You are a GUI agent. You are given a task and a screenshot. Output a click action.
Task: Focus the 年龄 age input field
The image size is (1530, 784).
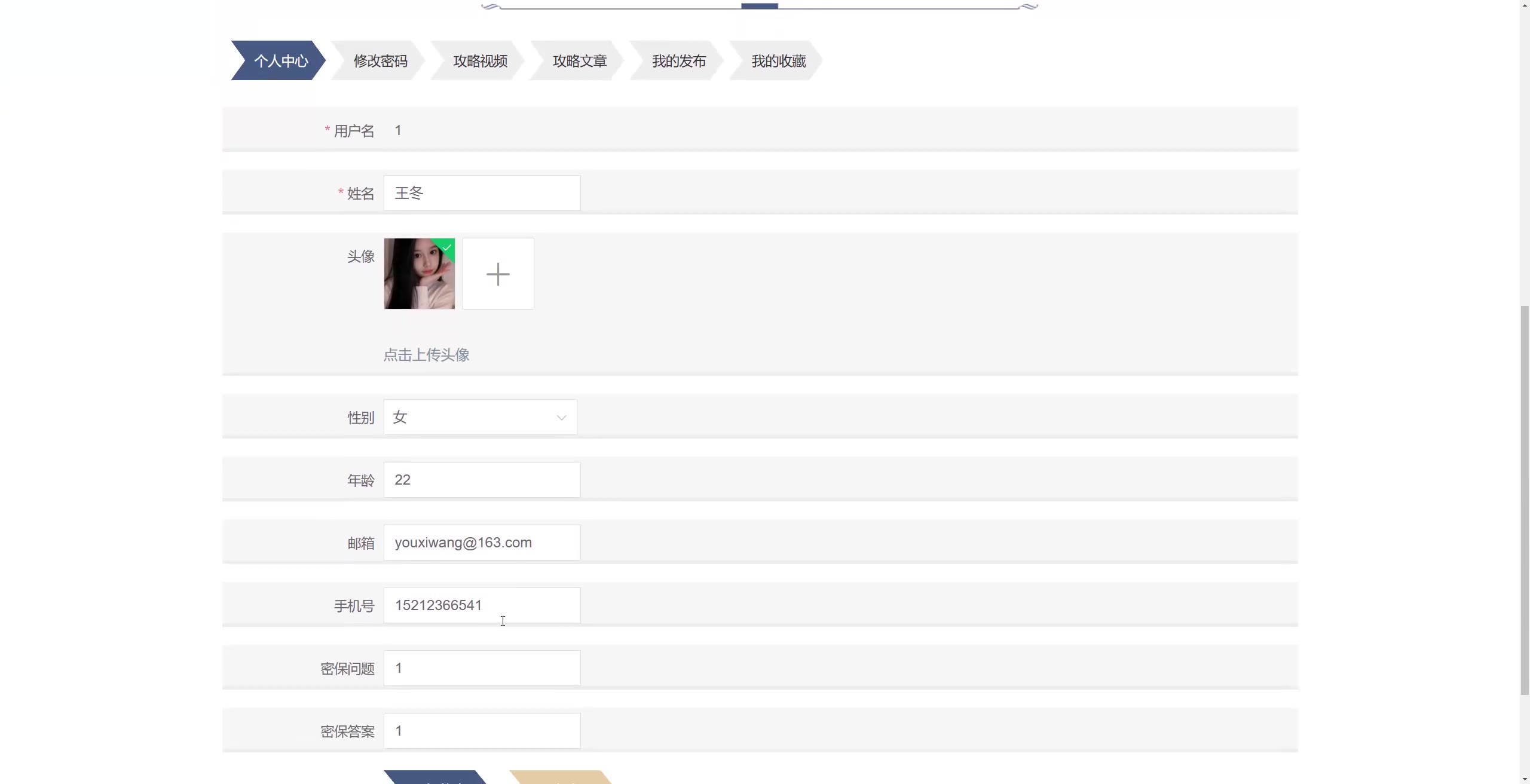pyautogui.click(x=482, y=480)
